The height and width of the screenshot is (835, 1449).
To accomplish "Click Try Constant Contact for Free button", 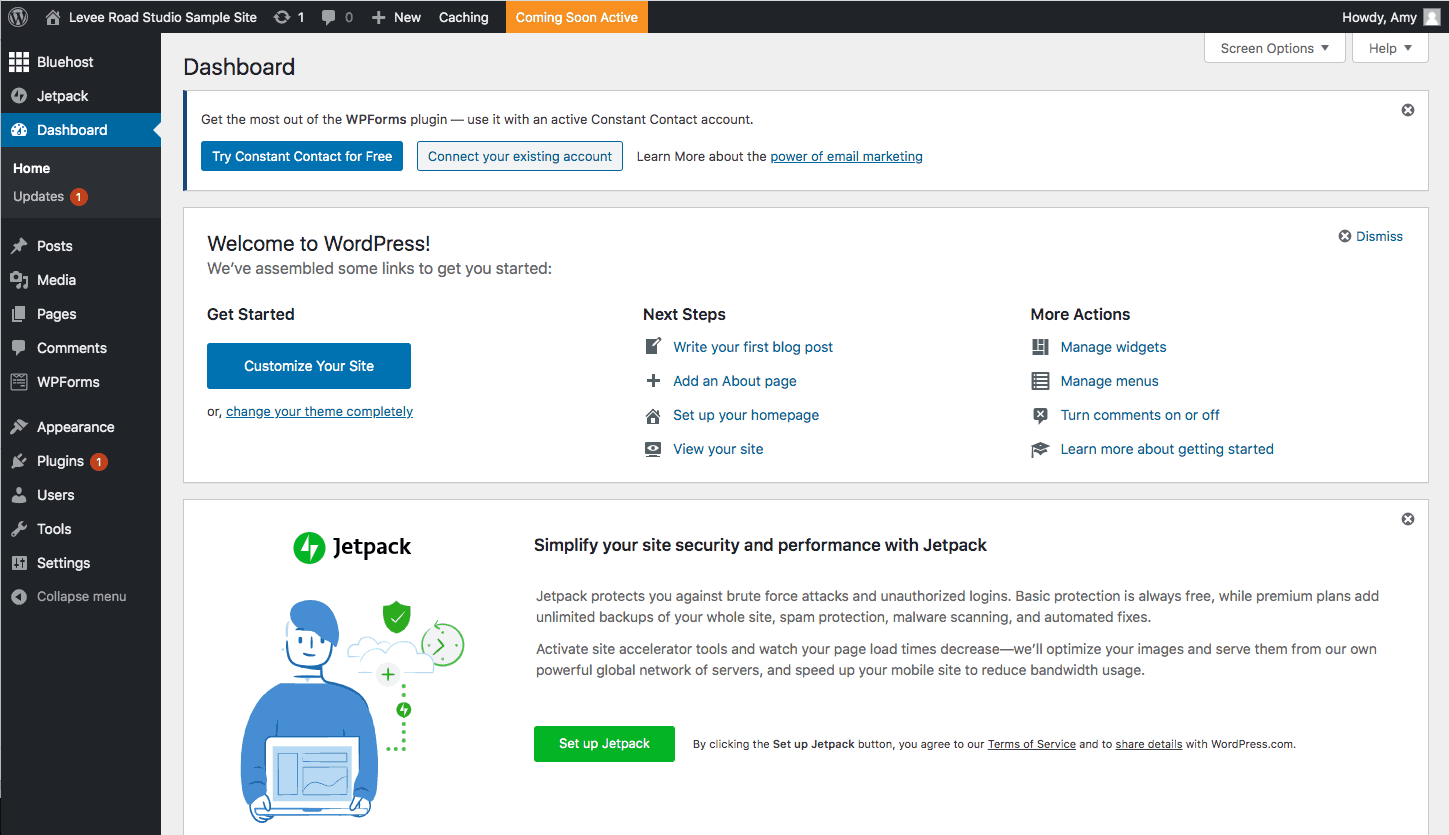I will [302, 156].
